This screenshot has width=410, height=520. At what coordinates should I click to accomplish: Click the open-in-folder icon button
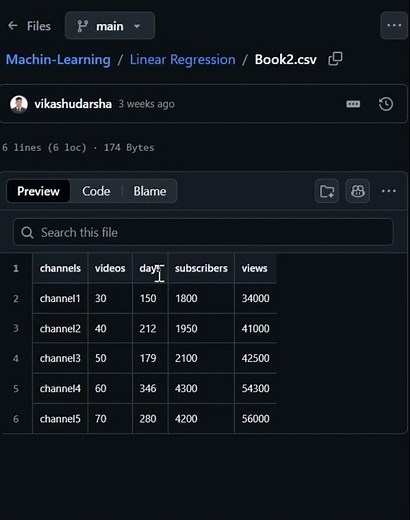(327, 191)
